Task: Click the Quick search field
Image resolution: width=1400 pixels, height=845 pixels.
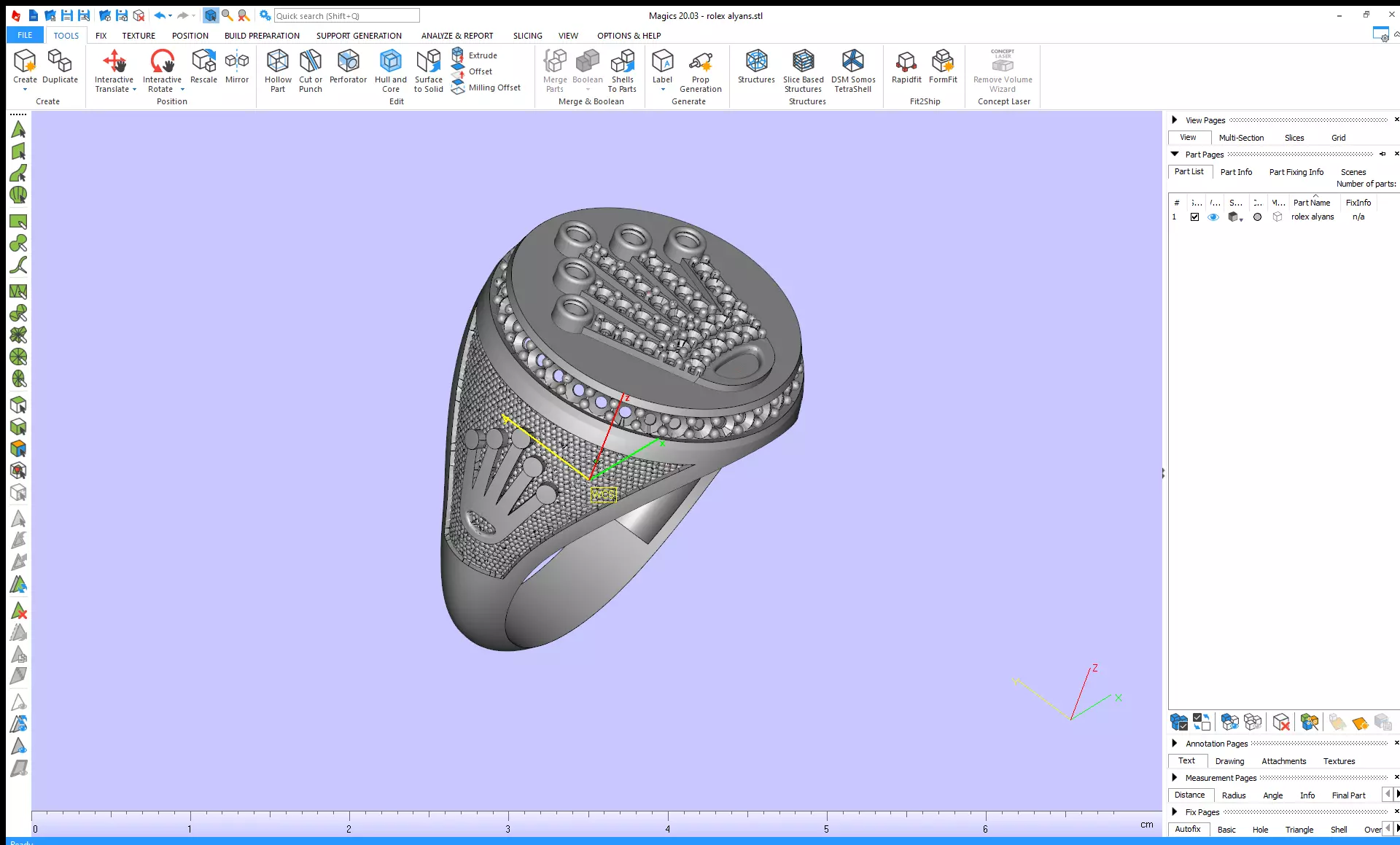Action: (346, 15)
